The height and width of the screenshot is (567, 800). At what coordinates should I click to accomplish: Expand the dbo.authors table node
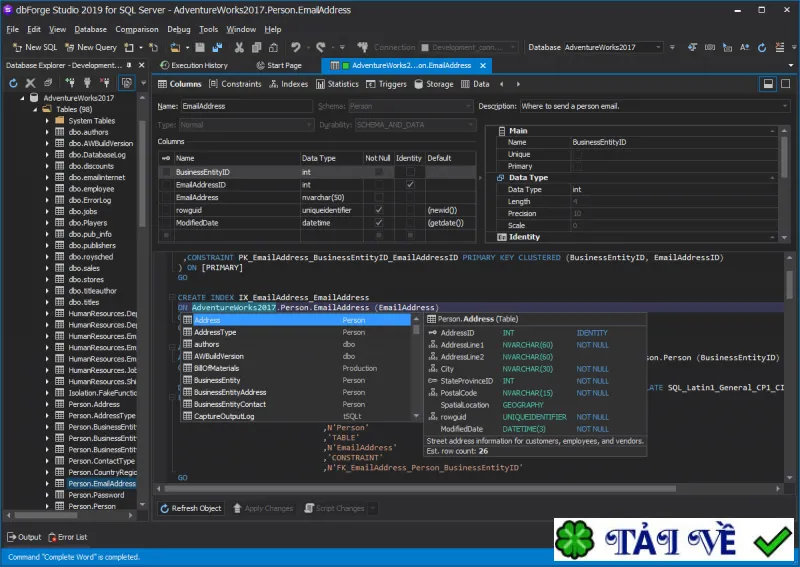[47, 132]
